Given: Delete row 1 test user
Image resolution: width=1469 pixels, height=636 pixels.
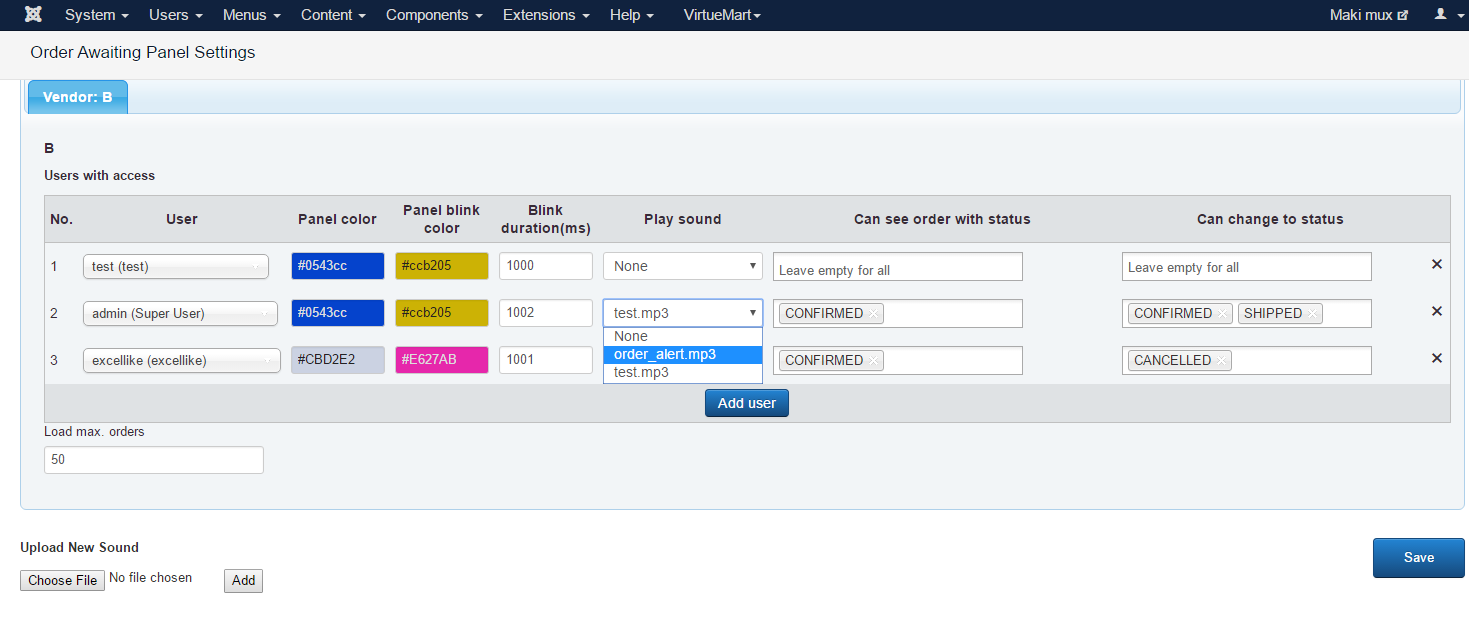Looking at the screenshot, I should [x=1436, y=265].
